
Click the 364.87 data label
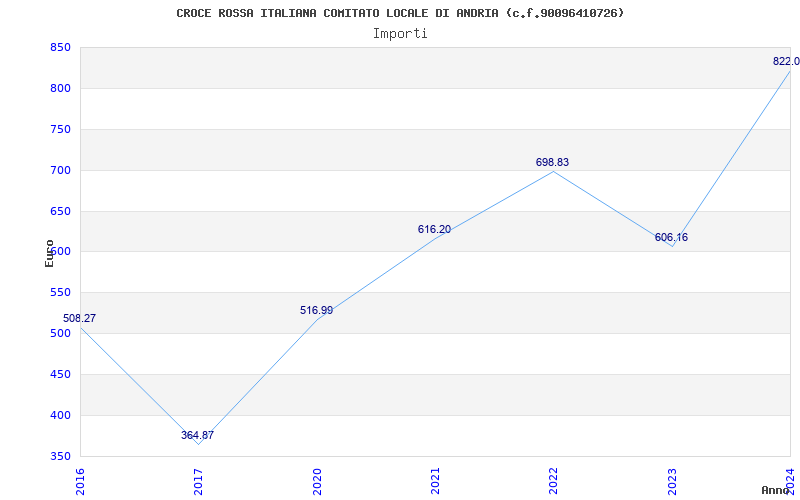[x=197, y=435]
